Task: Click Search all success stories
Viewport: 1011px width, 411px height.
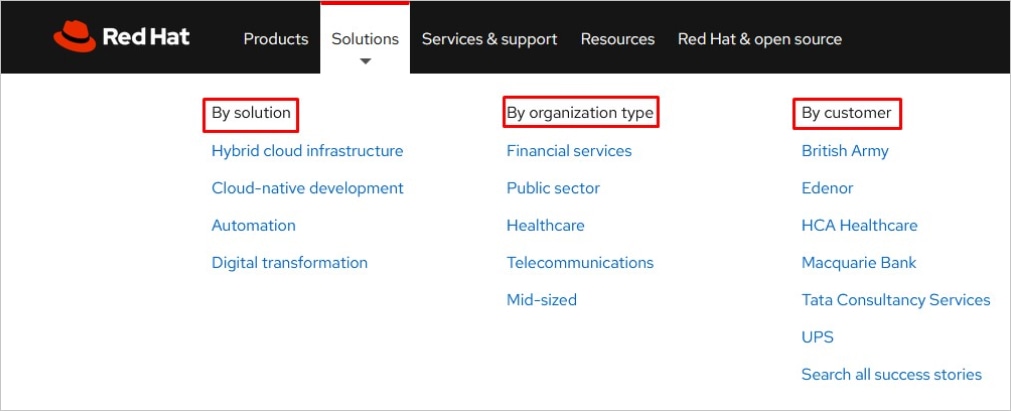Action: [891, 375]
